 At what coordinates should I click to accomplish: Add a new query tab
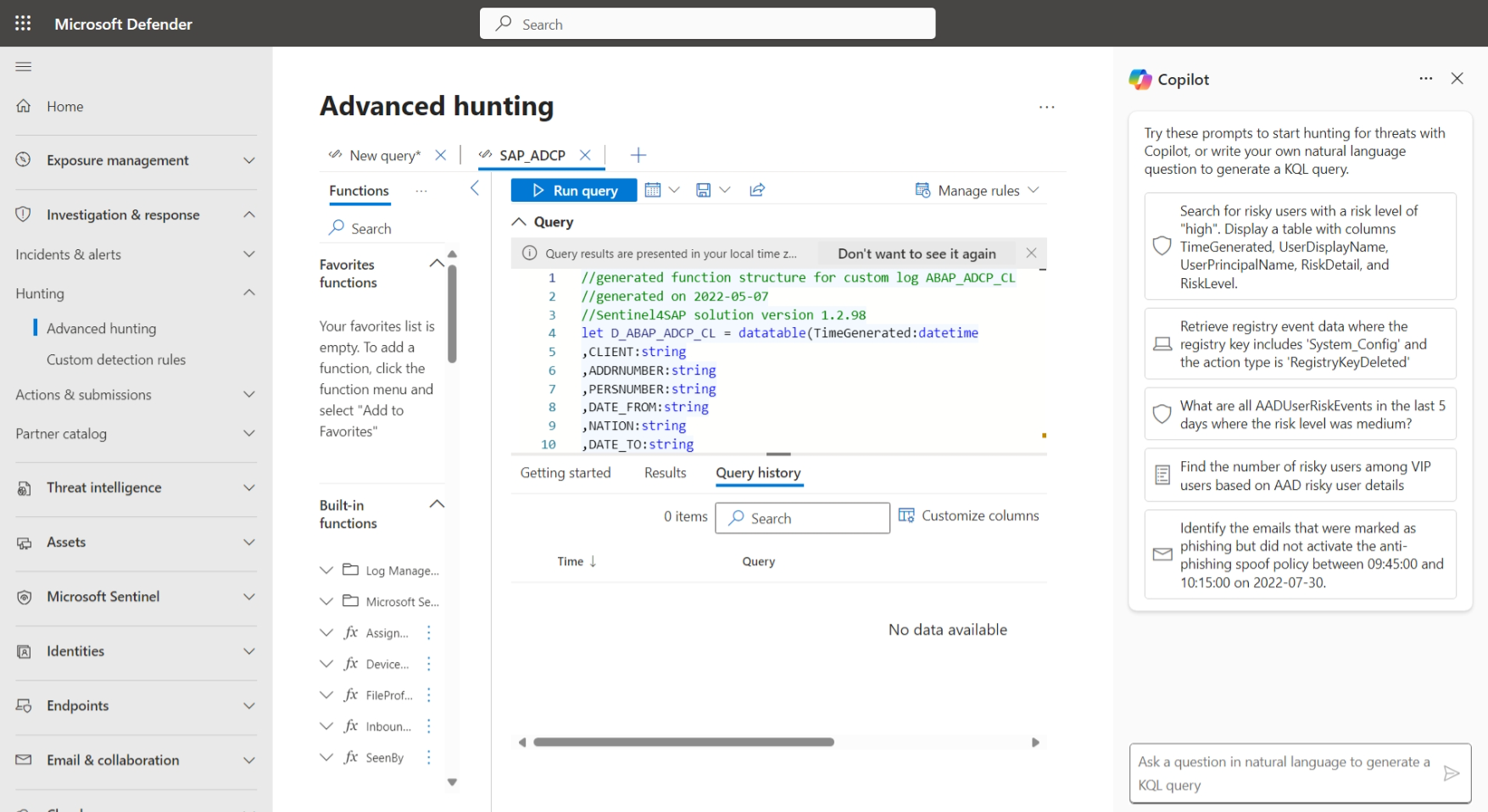[x=638, y=155]
